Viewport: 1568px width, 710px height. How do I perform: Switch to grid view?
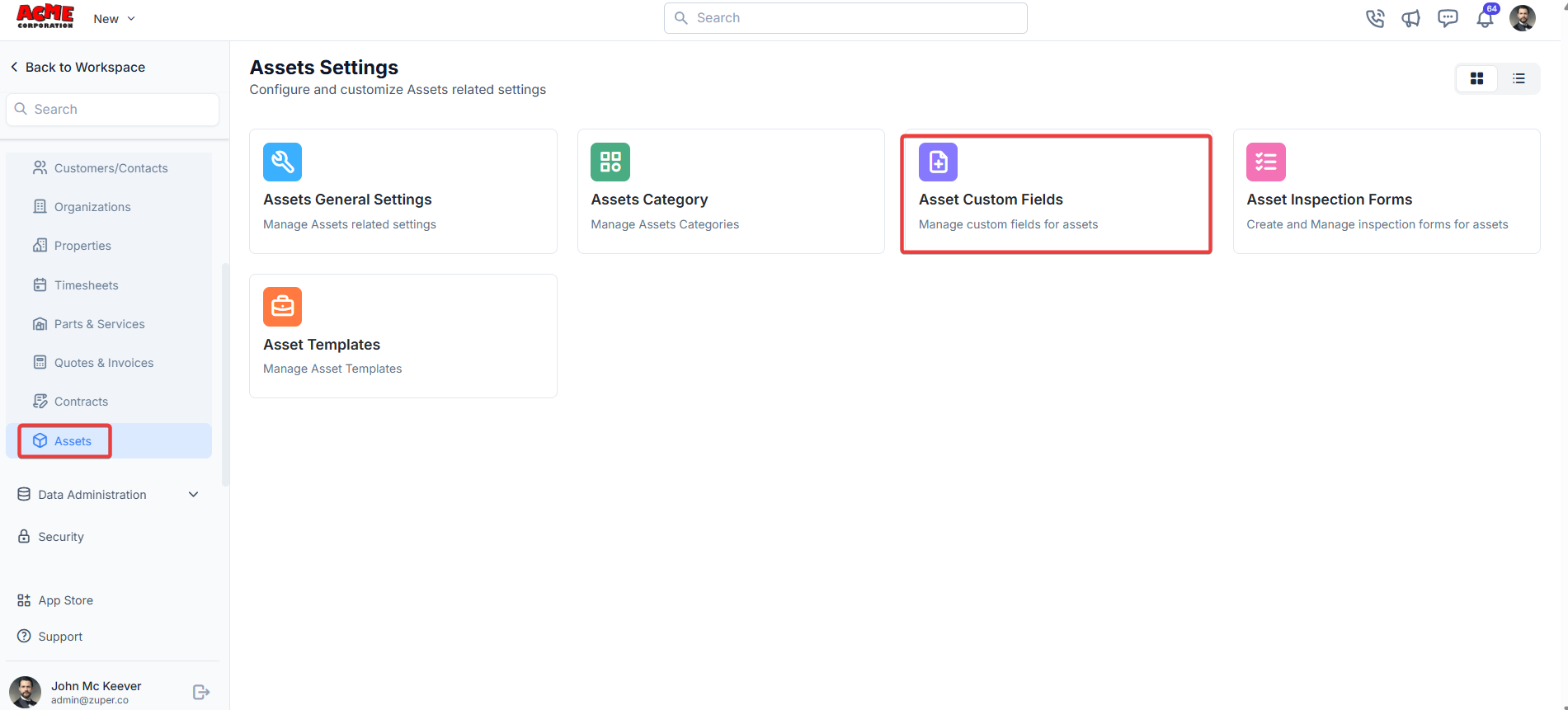point(1476,78)
